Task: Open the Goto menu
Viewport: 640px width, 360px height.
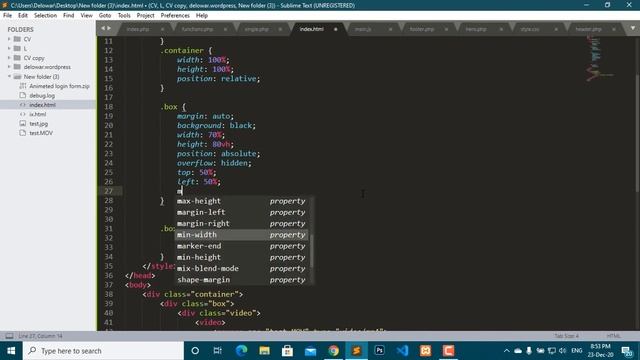Action: click(x=105, y=16)
